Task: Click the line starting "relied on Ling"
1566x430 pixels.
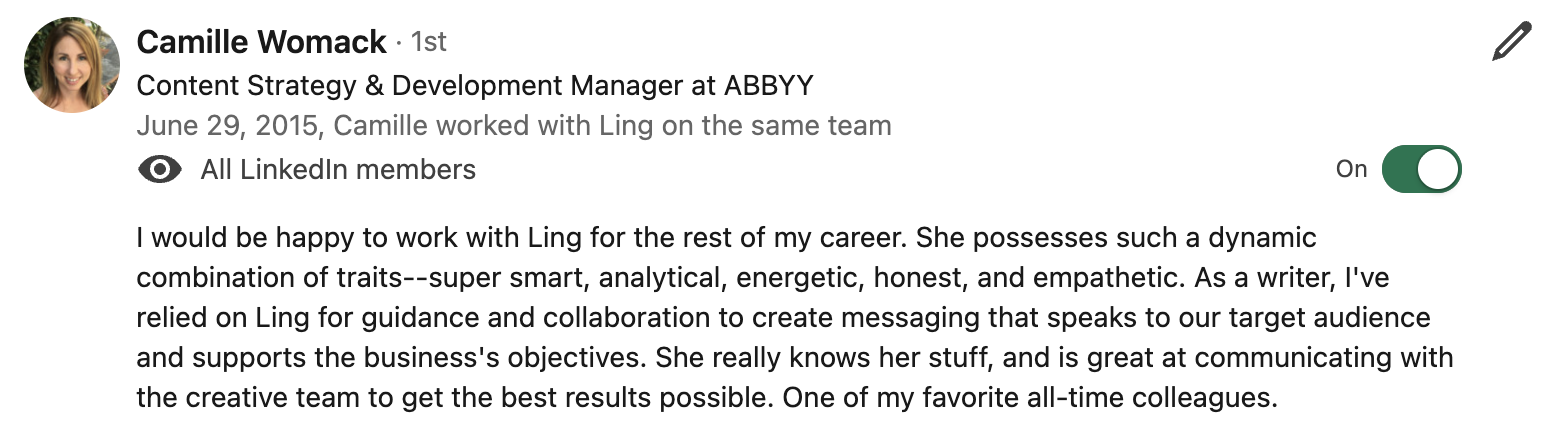Action: point(783,318)
